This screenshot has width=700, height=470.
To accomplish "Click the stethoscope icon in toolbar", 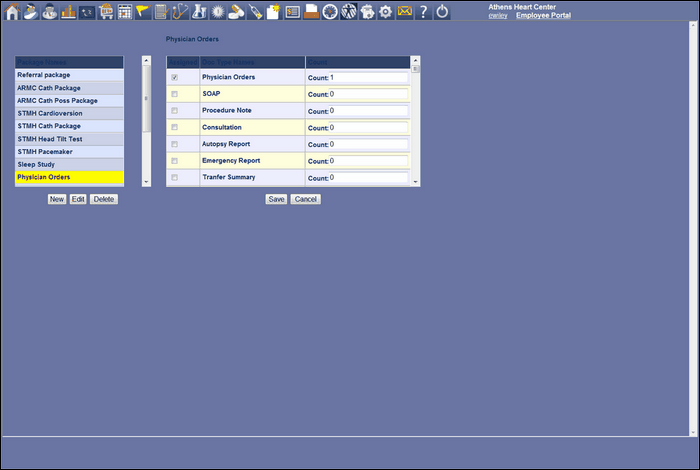I will click(180, 12).
